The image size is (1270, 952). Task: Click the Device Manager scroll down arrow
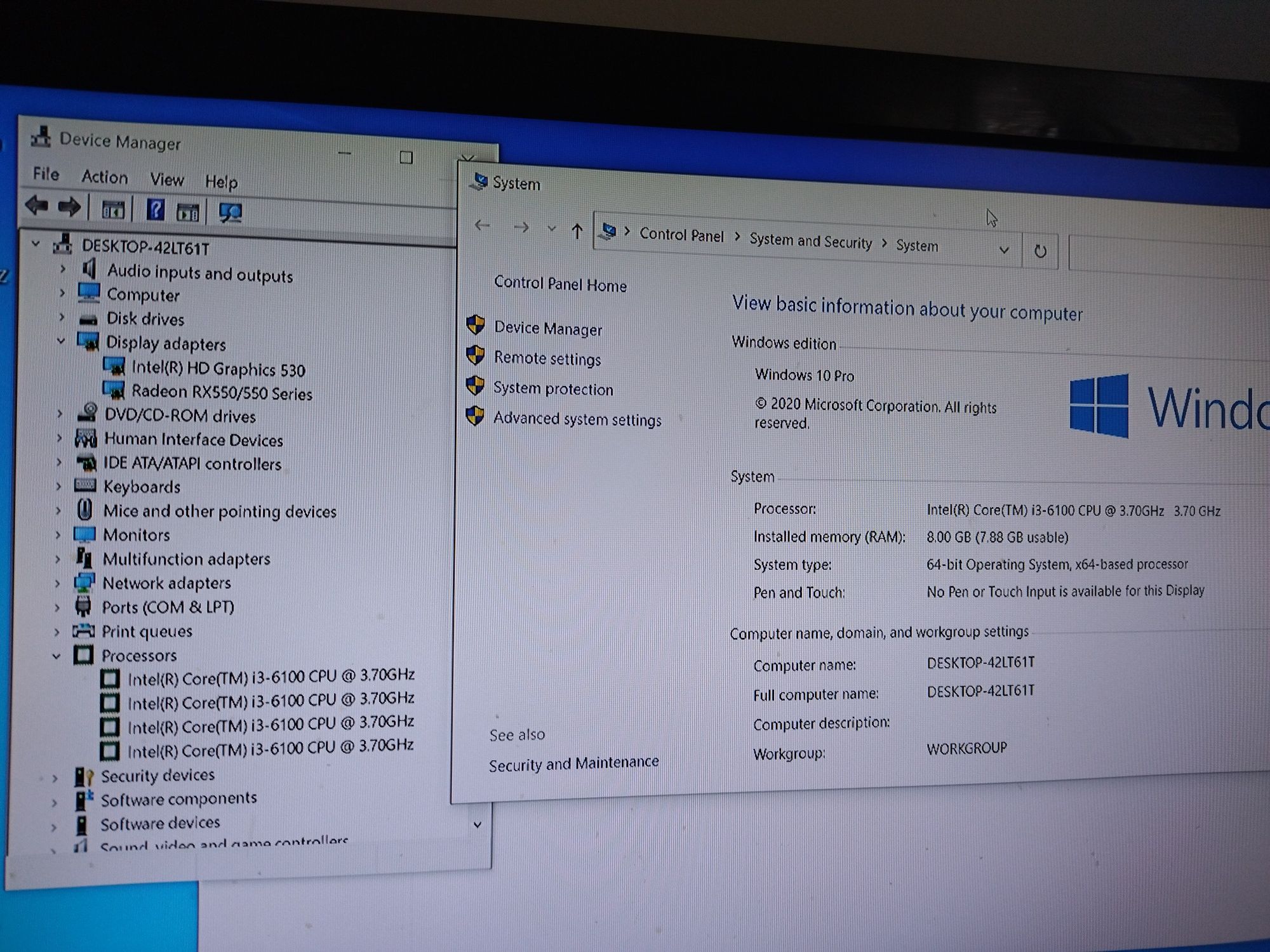pyautogui.click(x=478, y=824)
